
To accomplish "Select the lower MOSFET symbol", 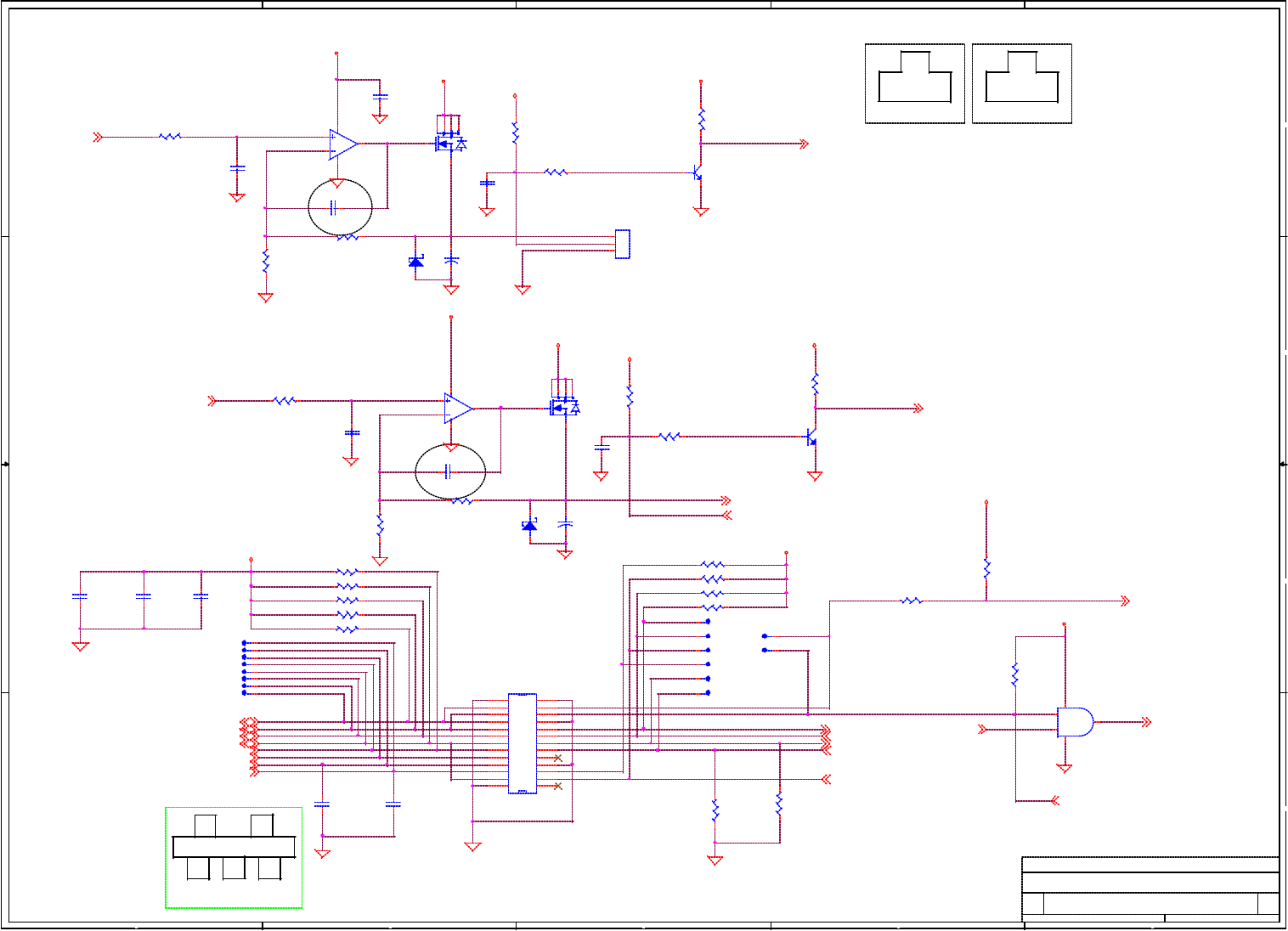I will 565,409.
